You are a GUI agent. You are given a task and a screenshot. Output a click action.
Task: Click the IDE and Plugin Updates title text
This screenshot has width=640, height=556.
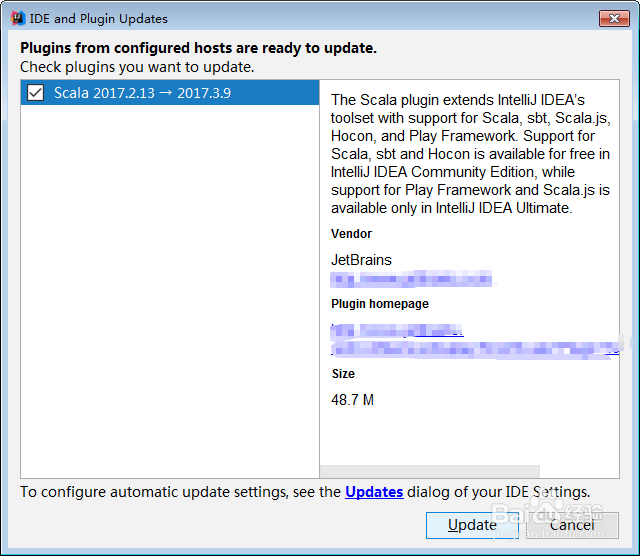[99, 18]
